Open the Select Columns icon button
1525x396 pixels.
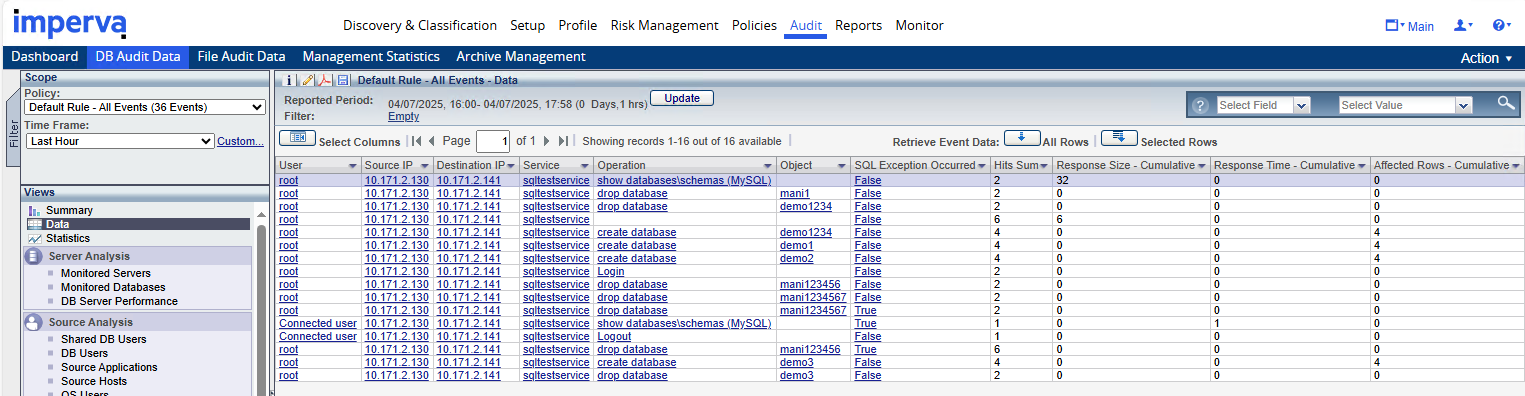[297, 138]
